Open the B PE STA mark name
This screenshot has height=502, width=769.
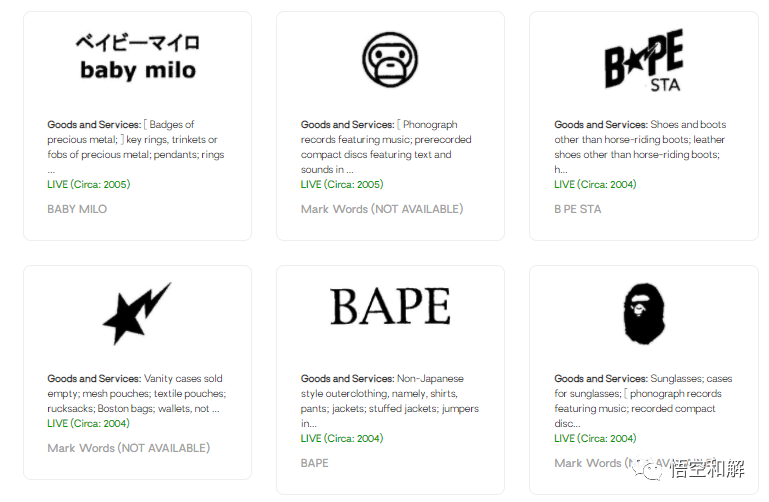578,209
